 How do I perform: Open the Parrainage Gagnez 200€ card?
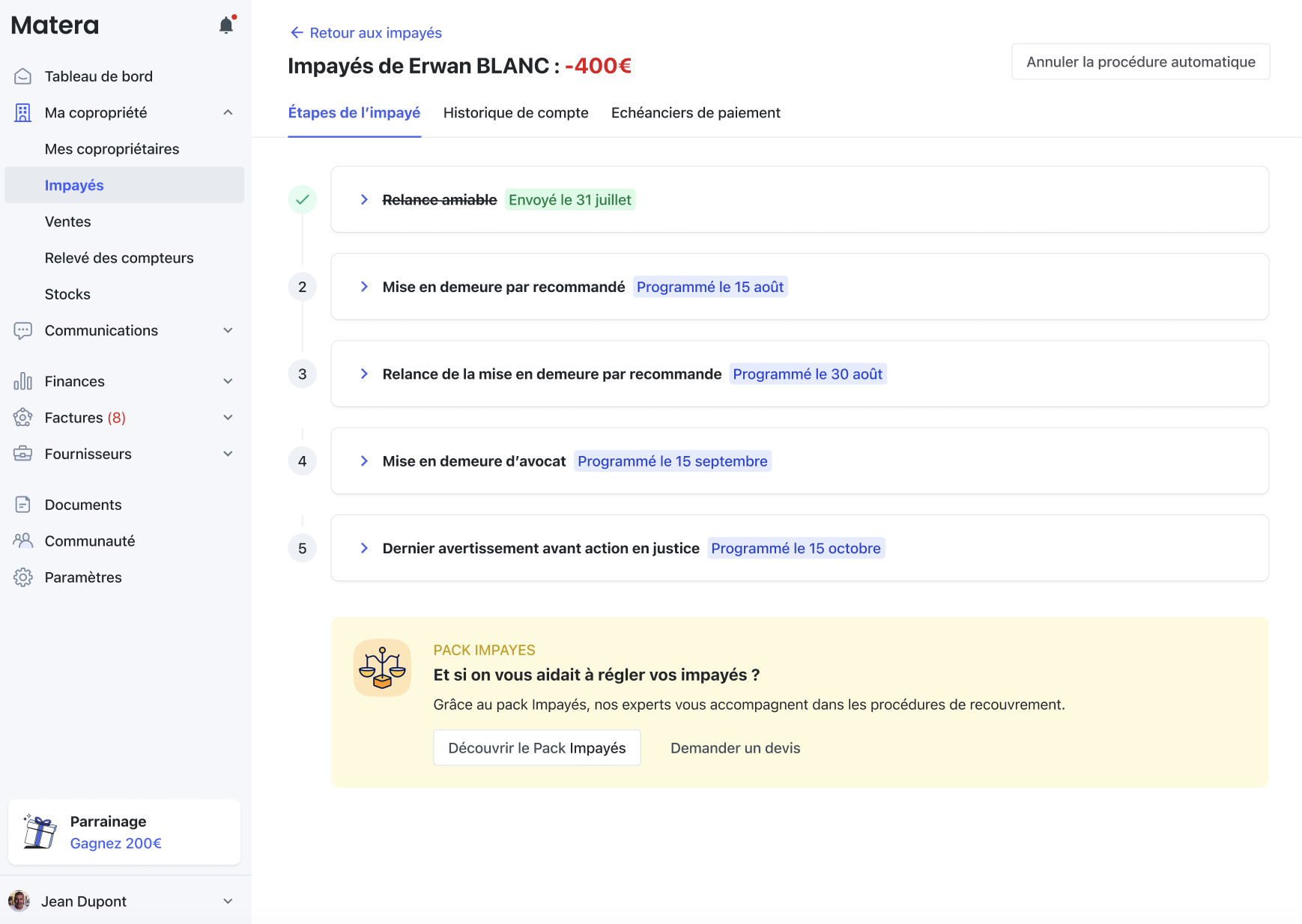pos(124,832)
